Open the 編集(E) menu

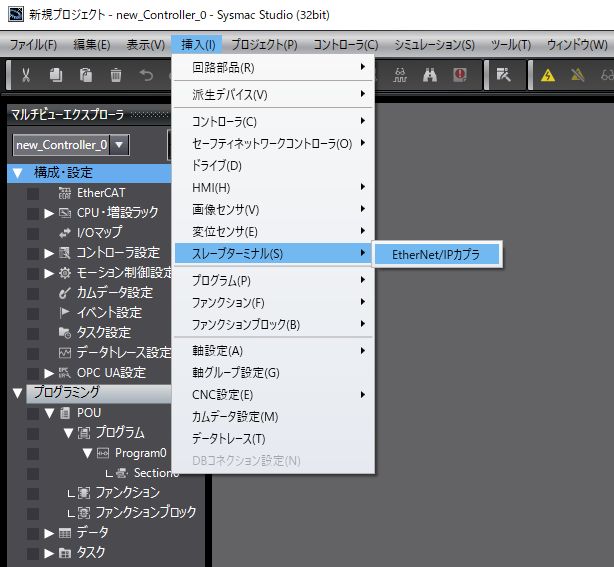pyautogui.click(x=92, y=44)
